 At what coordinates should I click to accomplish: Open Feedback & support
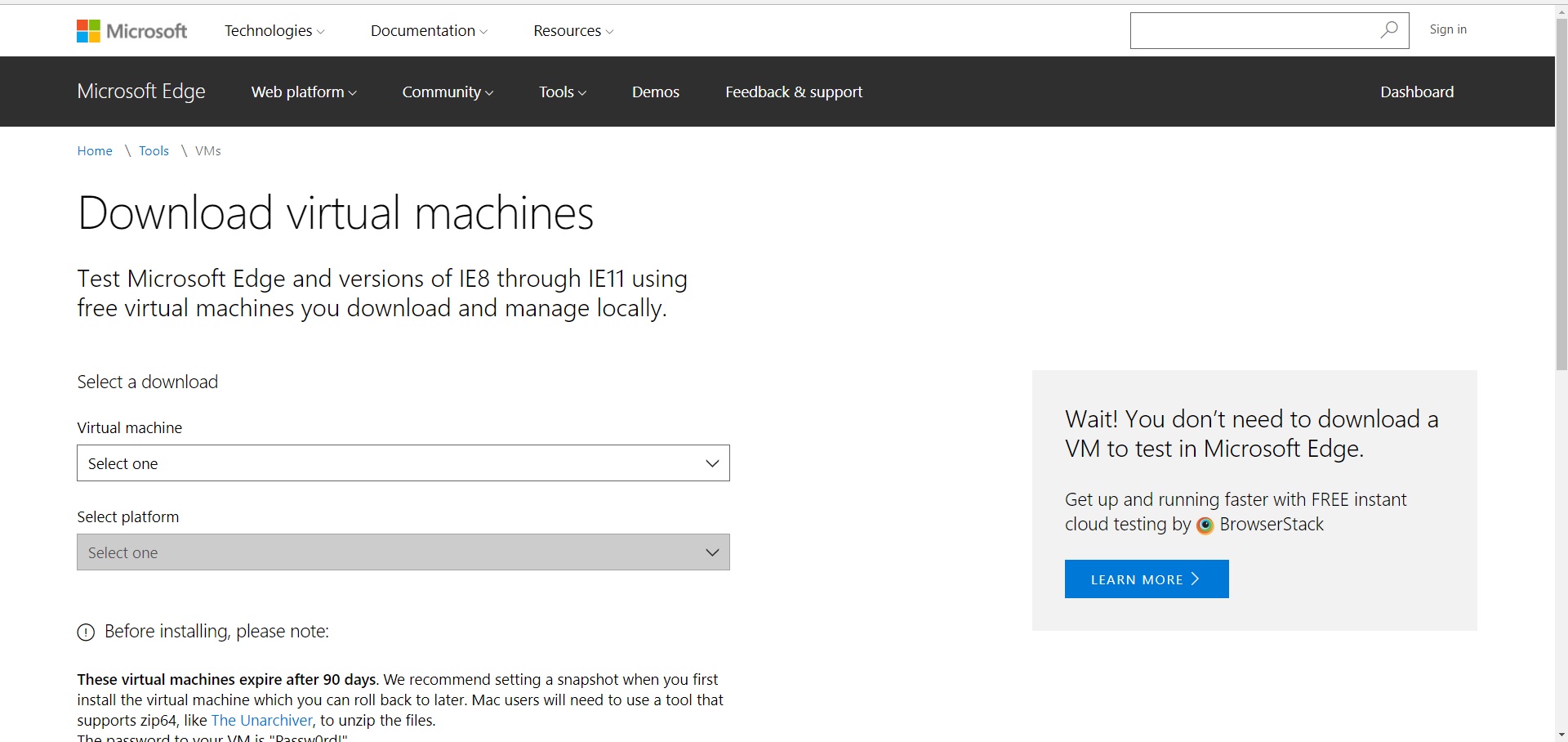794,92
